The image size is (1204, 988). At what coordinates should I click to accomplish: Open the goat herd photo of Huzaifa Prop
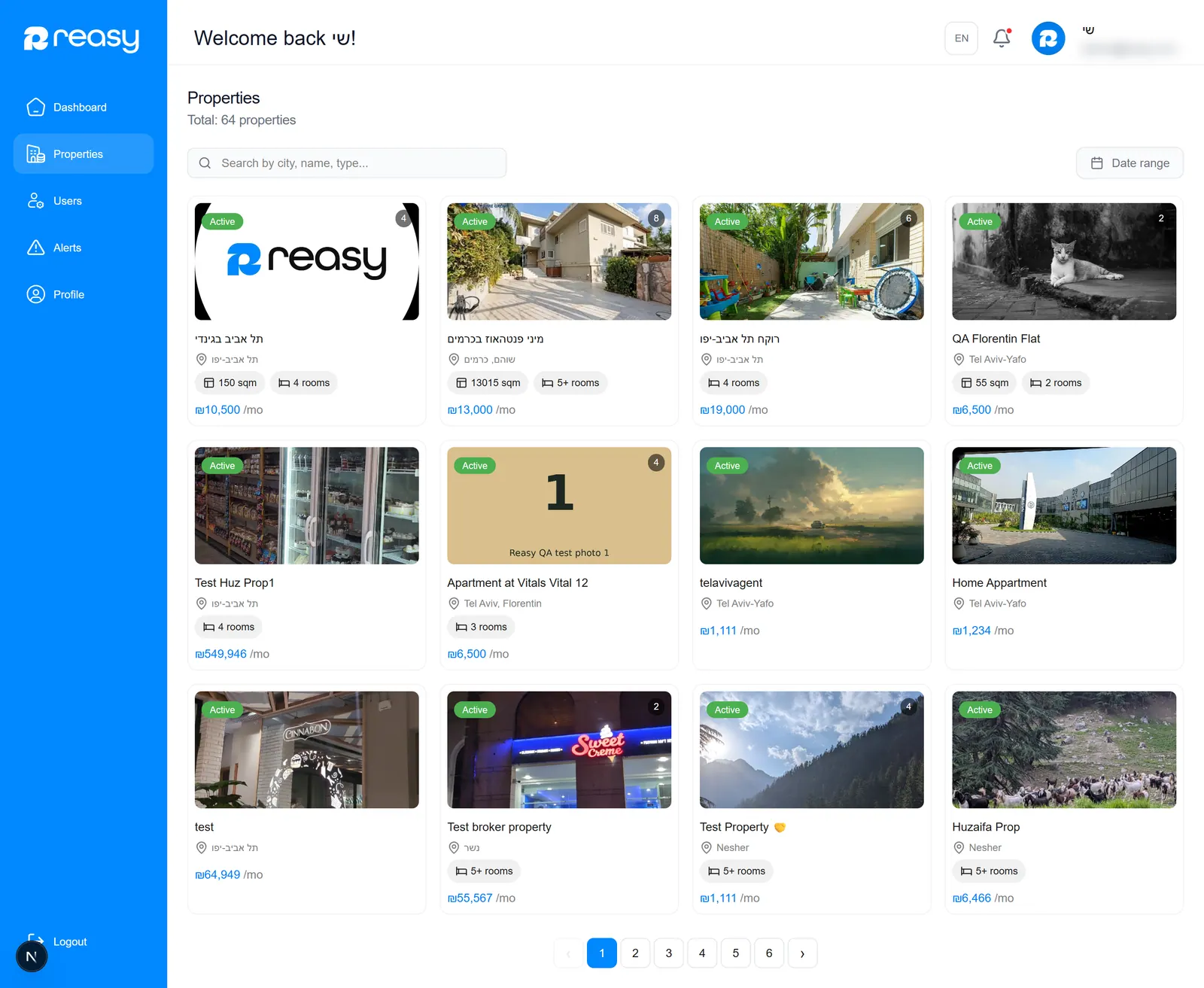[1064, 749]
